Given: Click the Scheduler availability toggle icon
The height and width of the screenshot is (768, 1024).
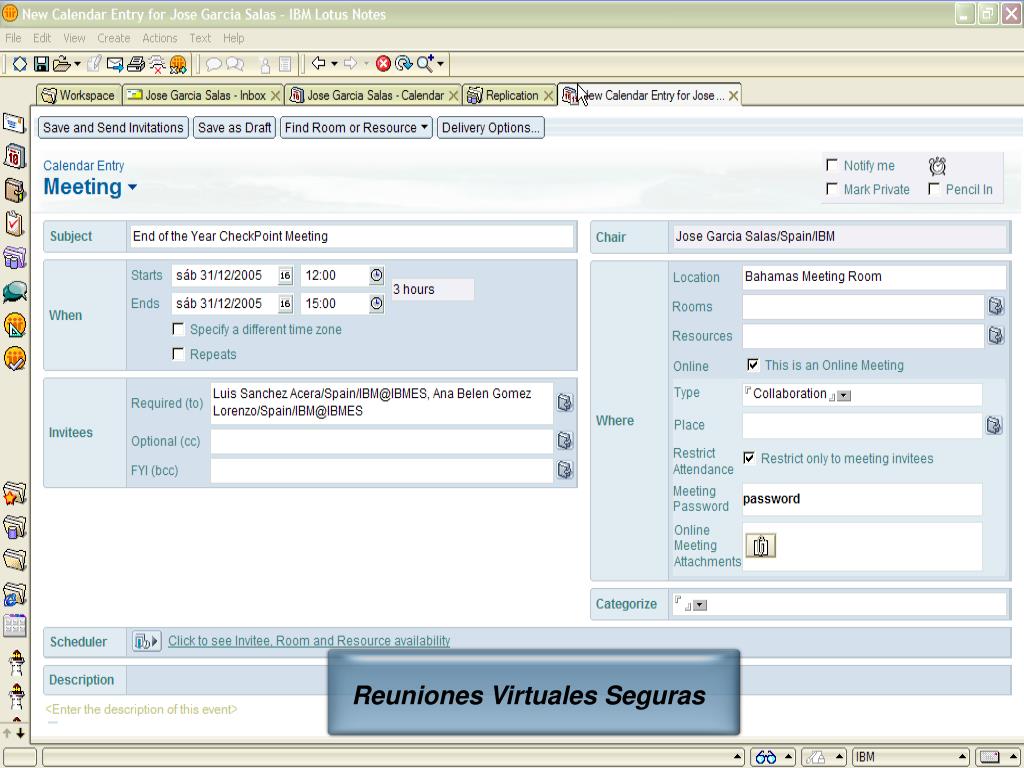Looking at the screenshot, I should pyautogui.click(x=146, y=641).
